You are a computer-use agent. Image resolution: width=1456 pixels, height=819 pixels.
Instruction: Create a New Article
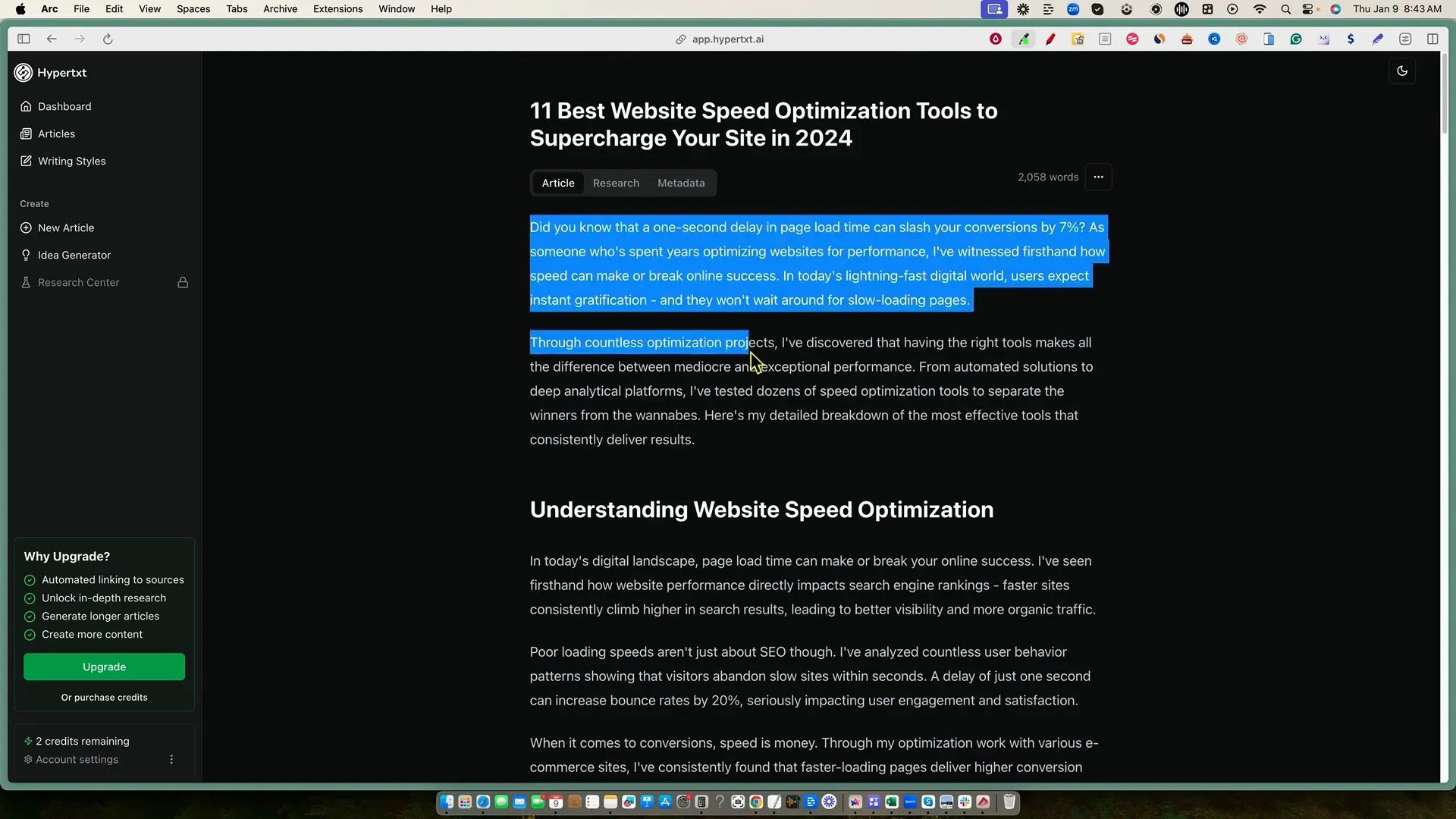(x=66, y=227)
